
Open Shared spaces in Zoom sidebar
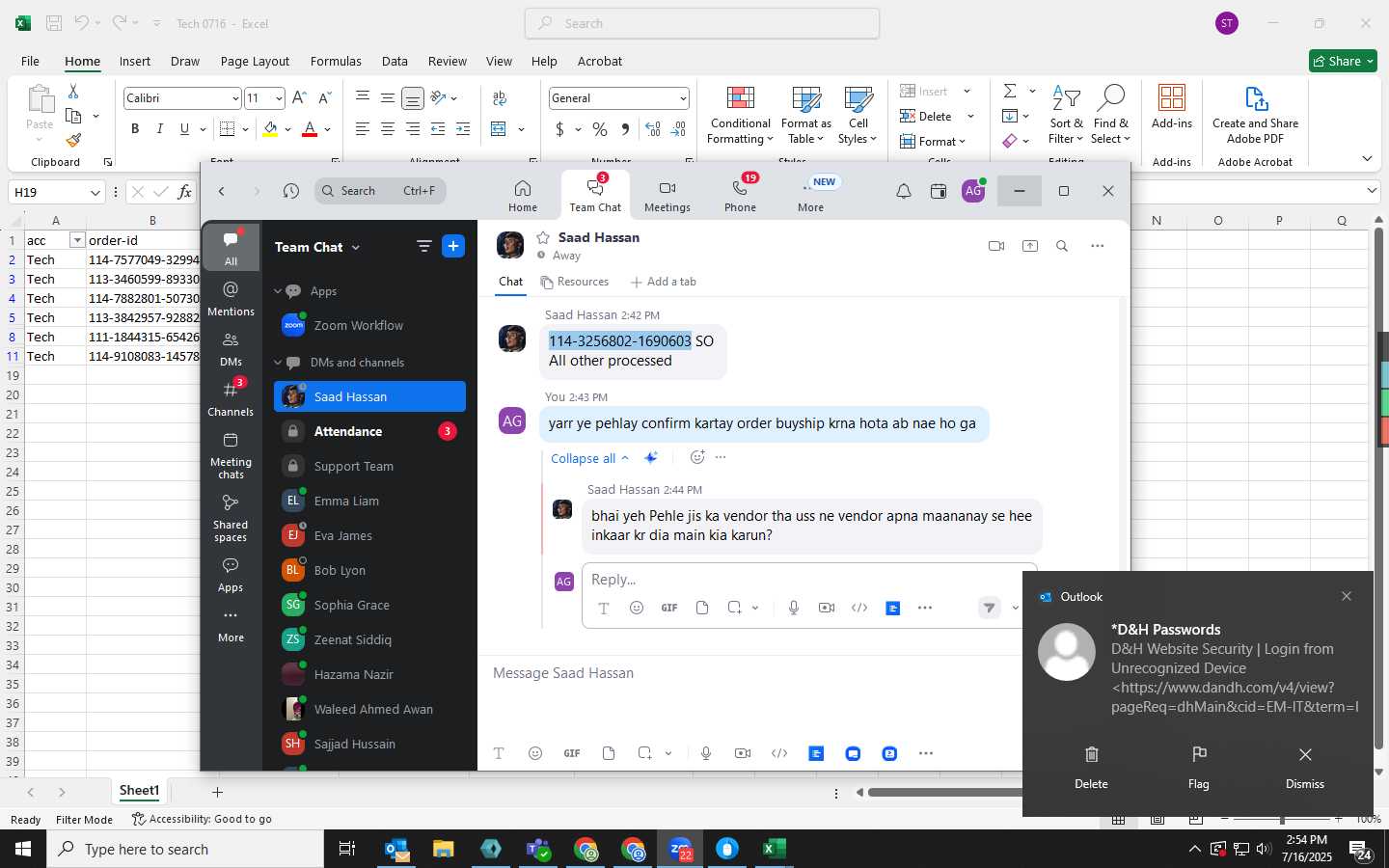coord(231,518)
